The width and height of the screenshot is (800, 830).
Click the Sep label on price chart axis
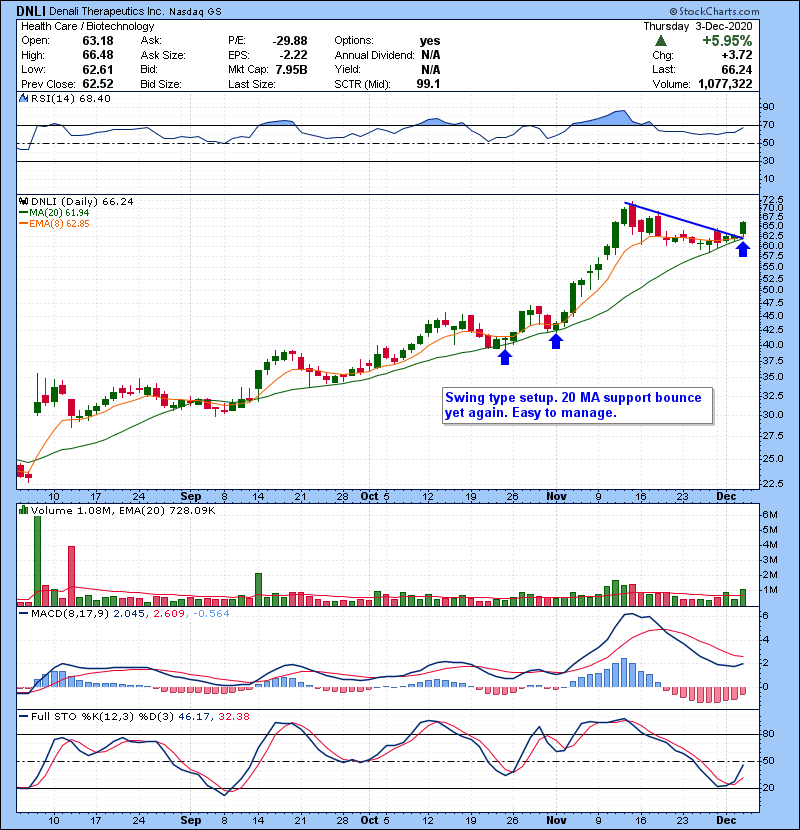click(191, 496)
